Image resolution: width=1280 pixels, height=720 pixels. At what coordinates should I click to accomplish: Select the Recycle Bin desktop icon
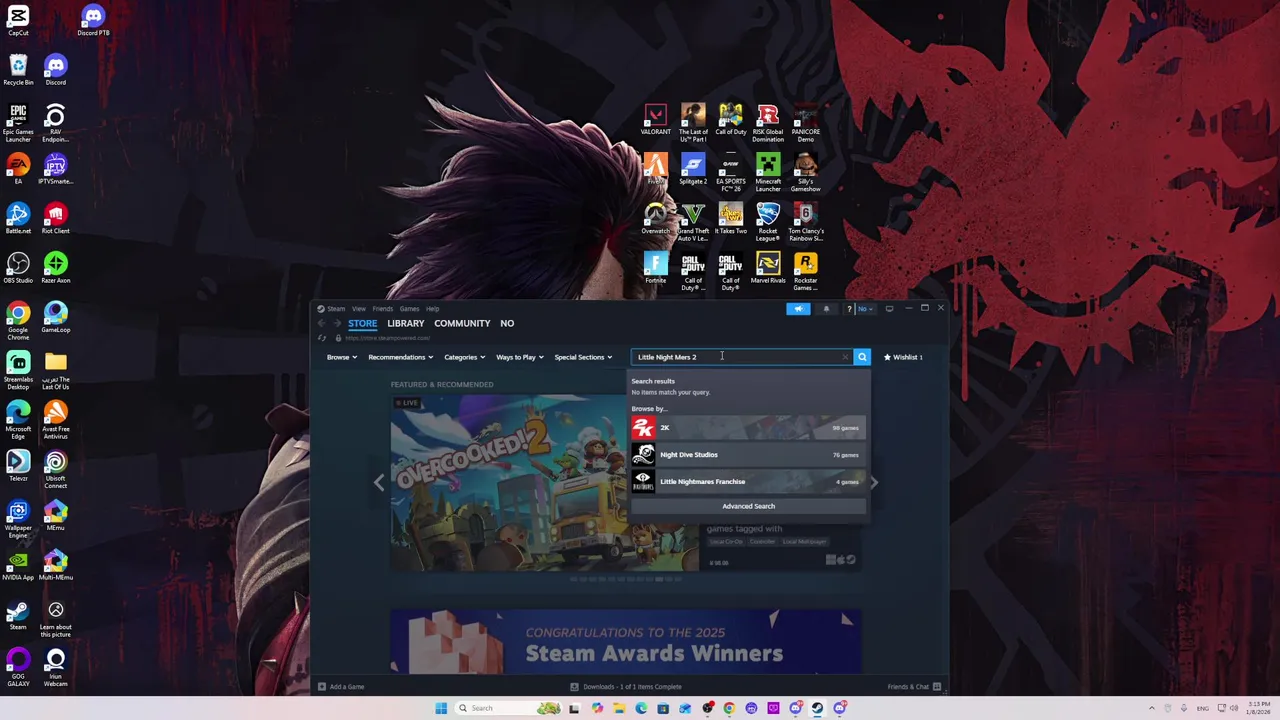click(18, 70)
